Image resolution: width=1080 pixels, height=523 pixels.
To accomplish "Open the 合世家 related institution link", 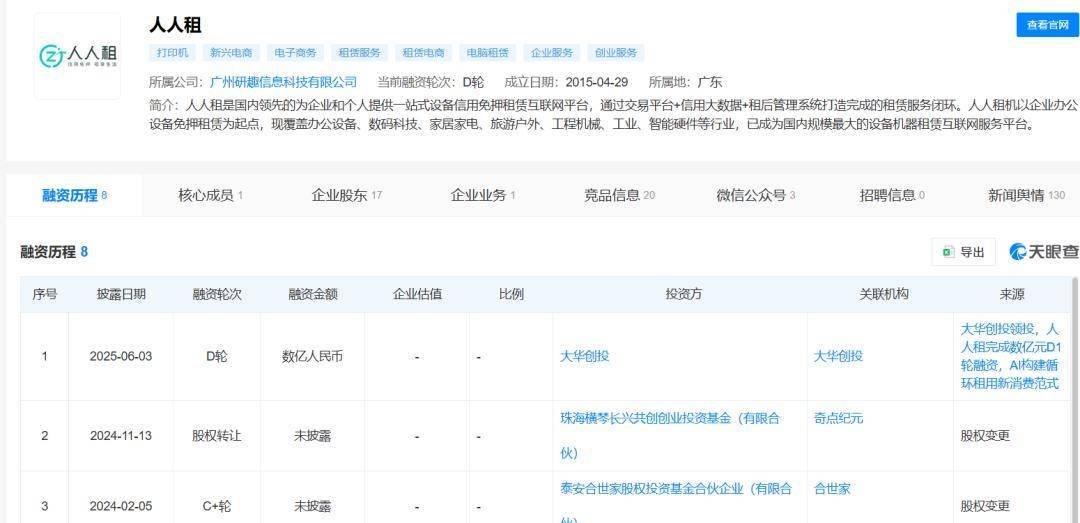I will (832, 489).
